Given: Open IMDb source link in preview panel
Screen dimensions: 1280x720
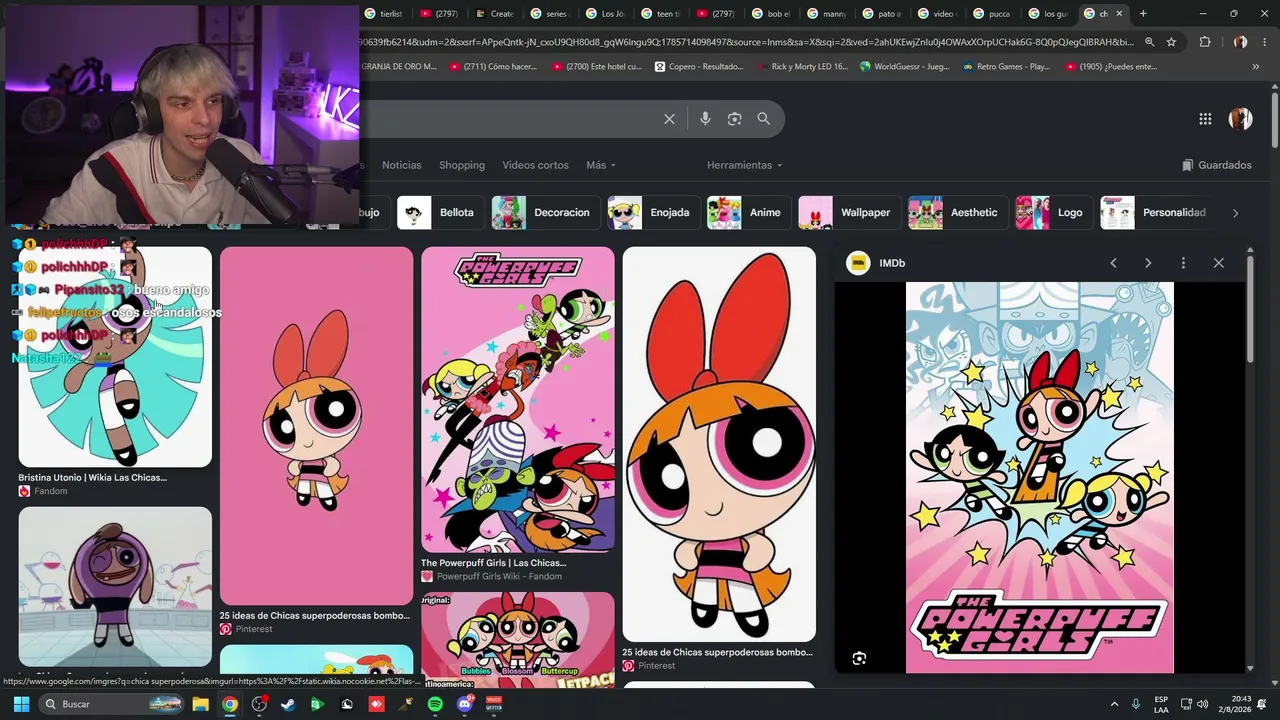Looking at the screenshot, I should (x=876, y=263).
